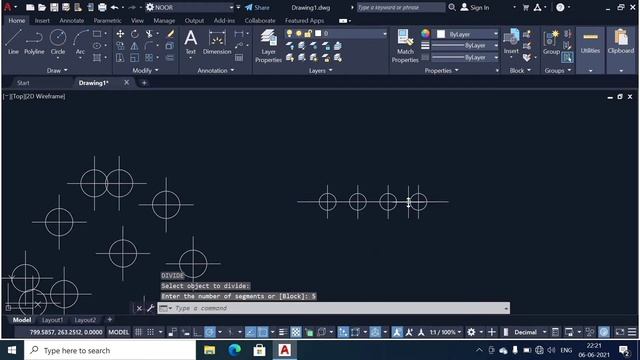Select the Fillet tool
The height and width of the screenshot is (360, 640).
point(149,46)
